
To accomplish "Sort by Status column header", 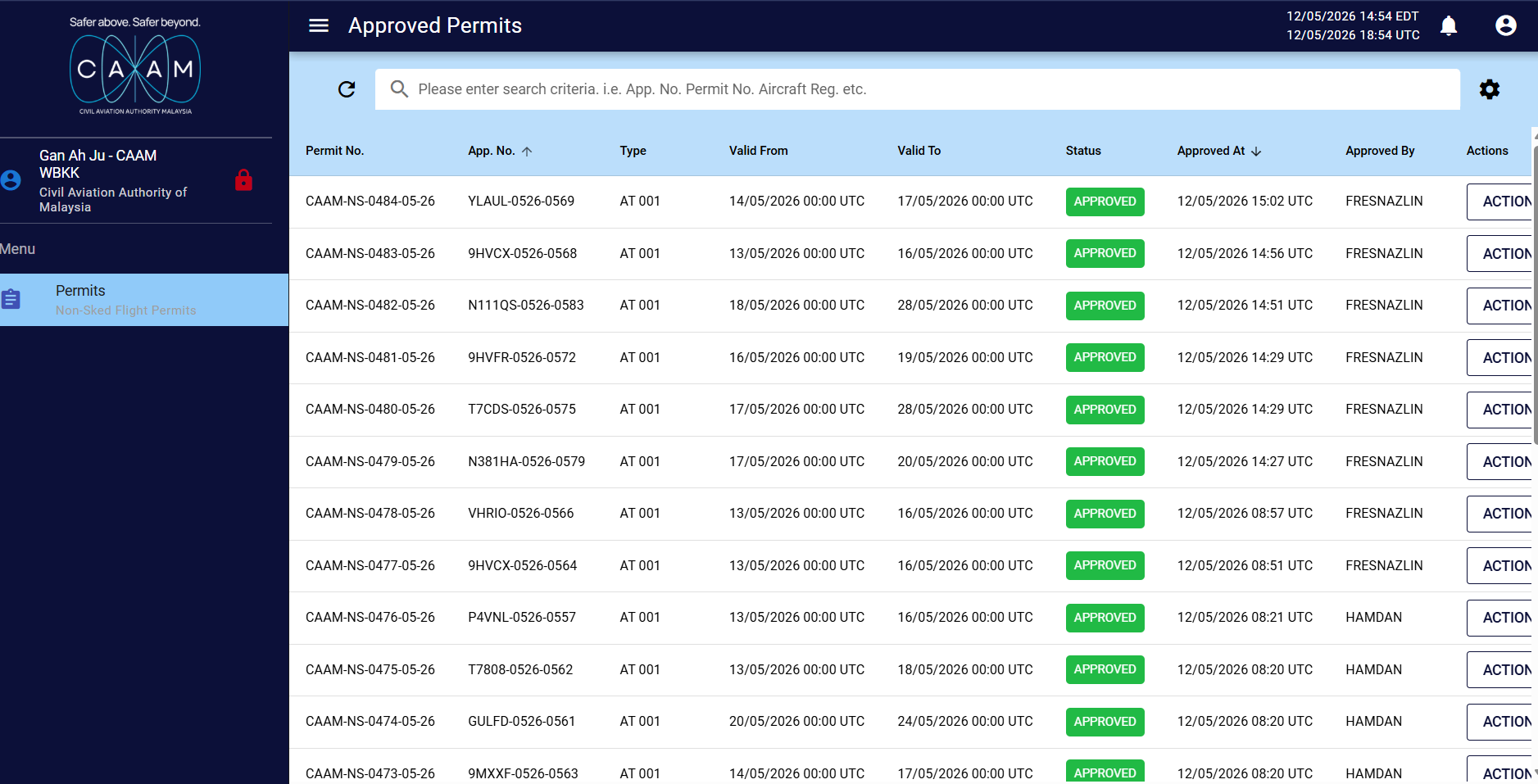I will click(1083, 151).
